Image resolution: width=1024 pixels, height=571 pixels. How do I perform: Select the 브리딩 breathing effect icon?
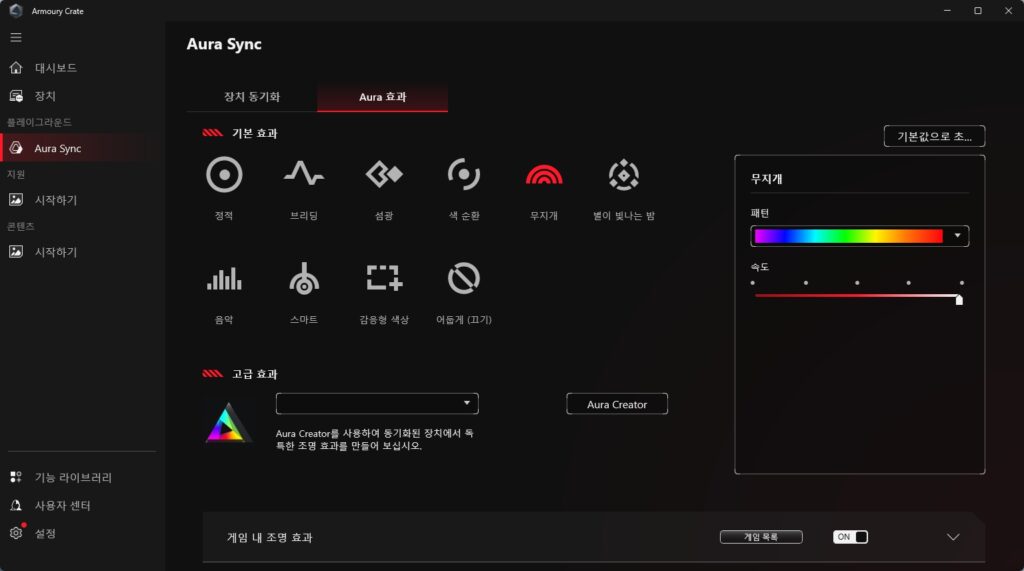304,174
